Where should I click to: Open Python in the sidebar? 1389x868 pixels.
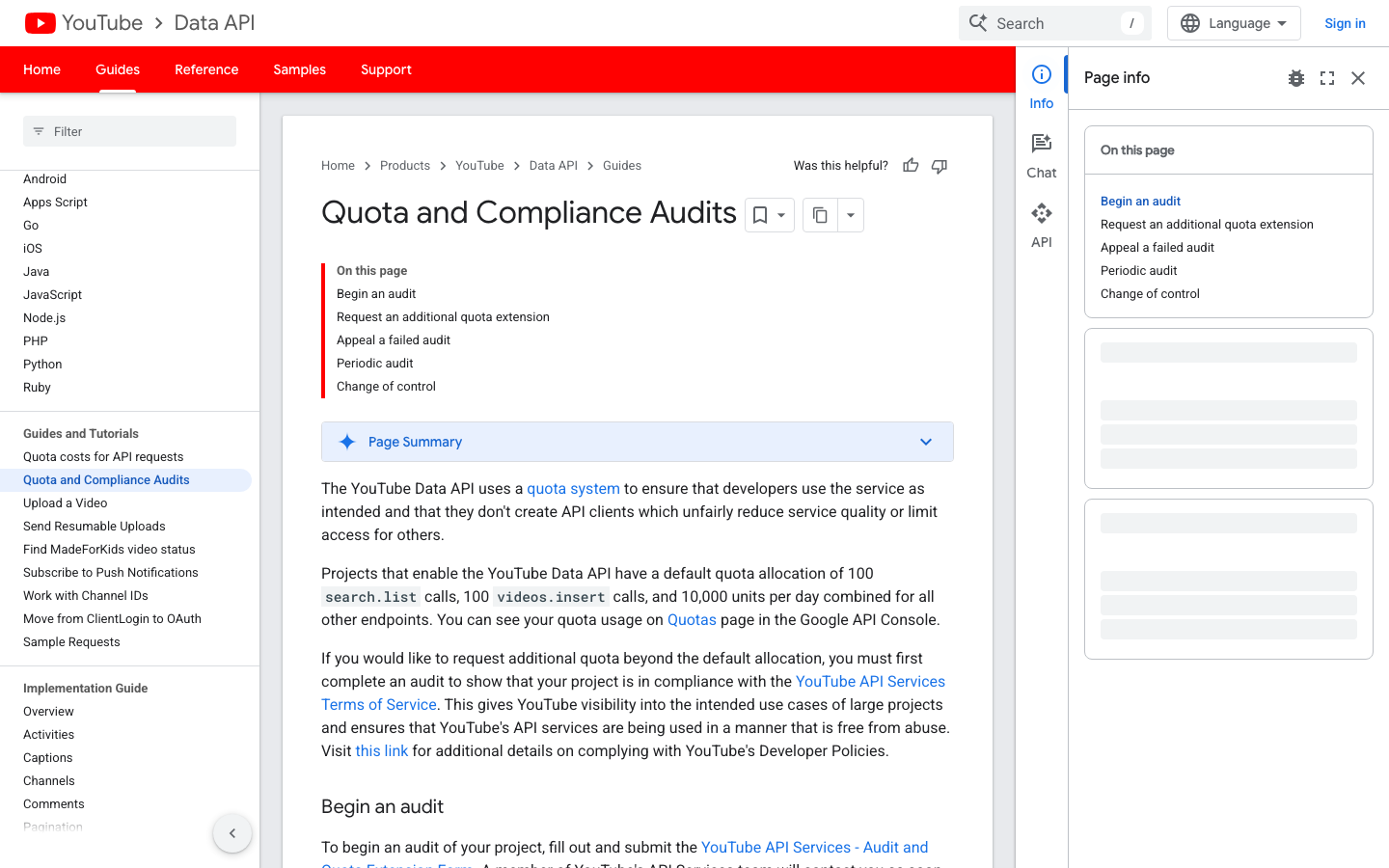42,365
